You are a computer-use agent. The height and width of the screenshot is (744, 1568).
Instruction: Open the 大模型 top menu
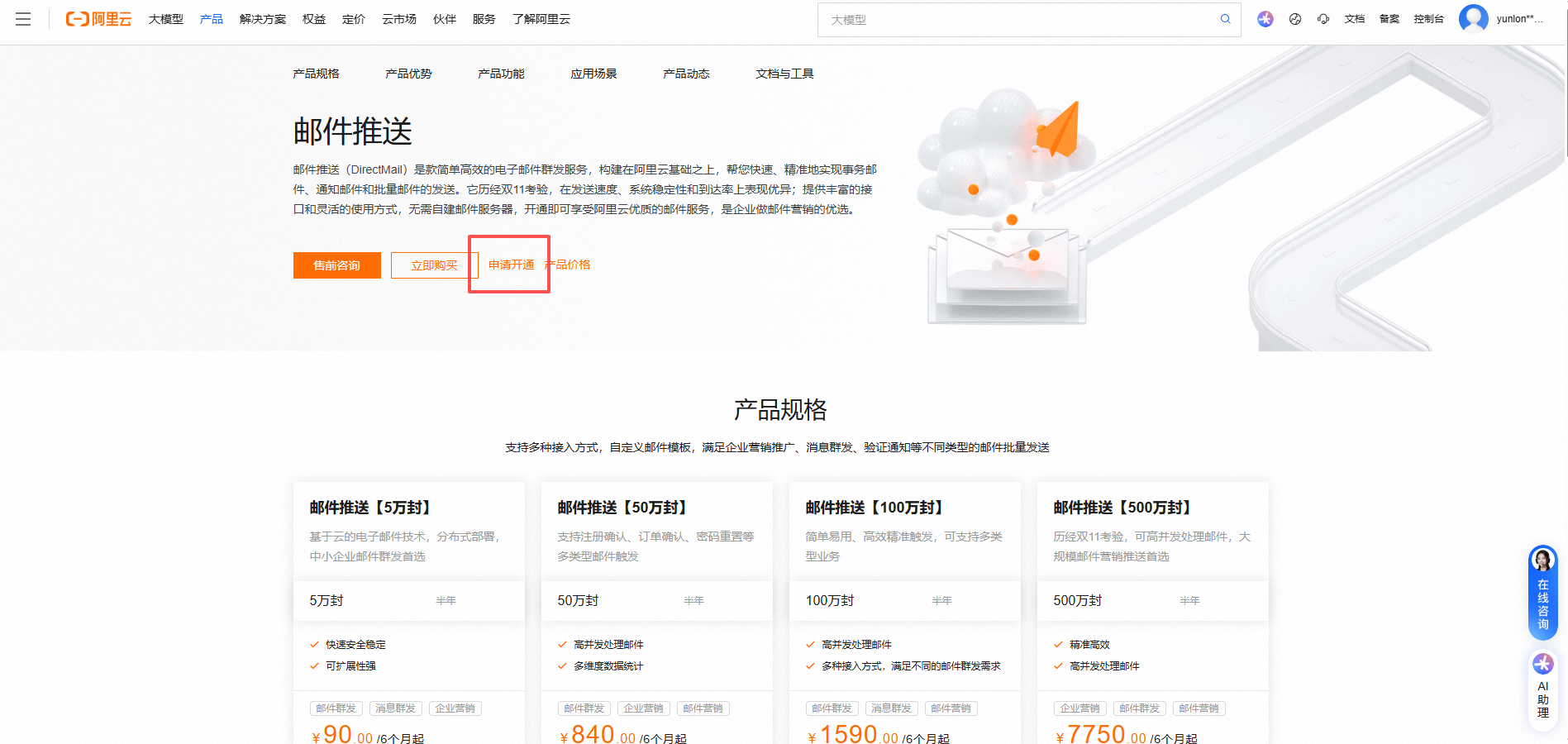click(x=166, y=19)
